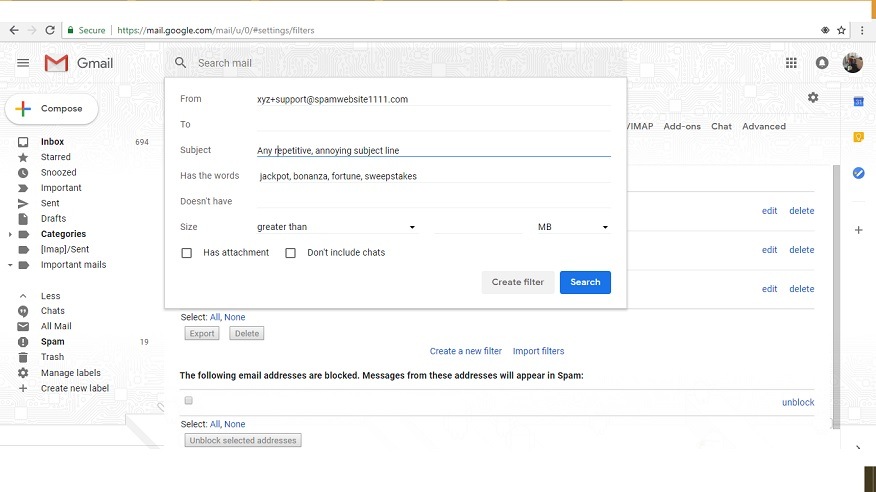Click the Spam exclamation icon
876x492 pixels.
(23, 342)
